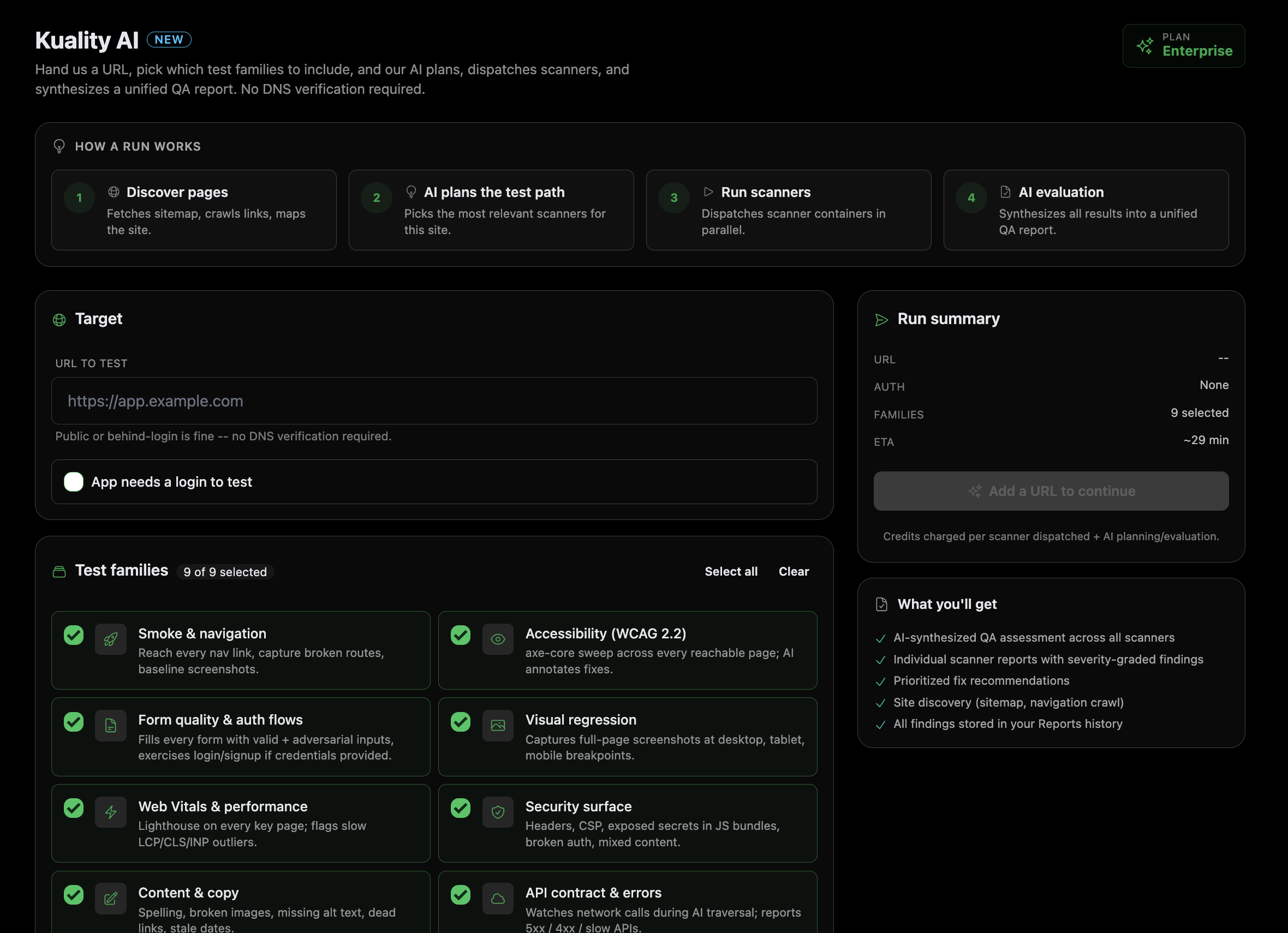Screen dimensions: 1288x933
Task: Click the globe icon beside Target heading
Action: click(59, 320)
